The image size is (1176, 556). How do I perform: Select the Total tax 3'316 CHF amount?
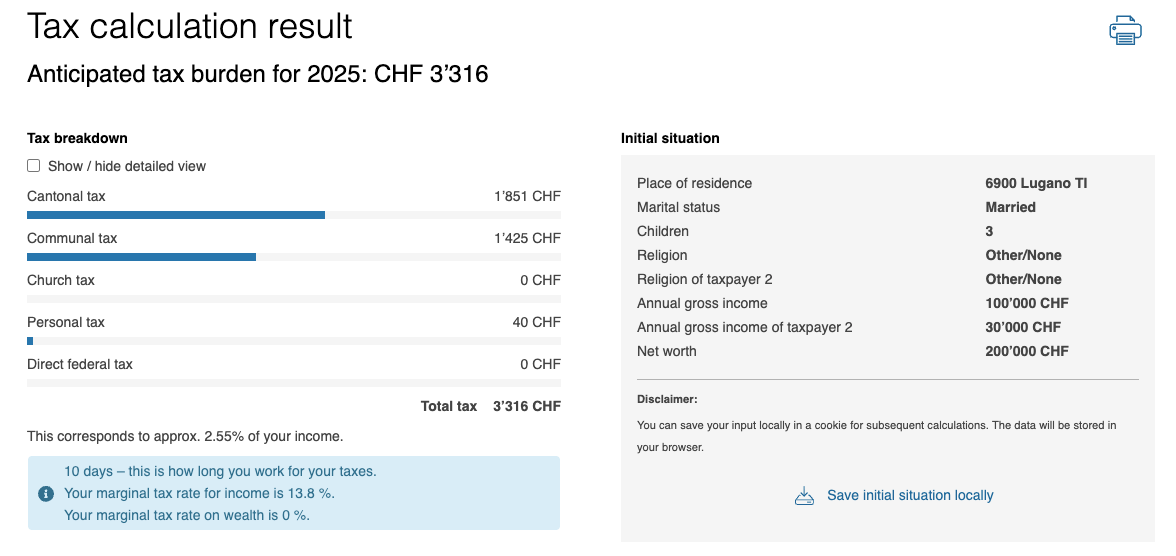526,406
